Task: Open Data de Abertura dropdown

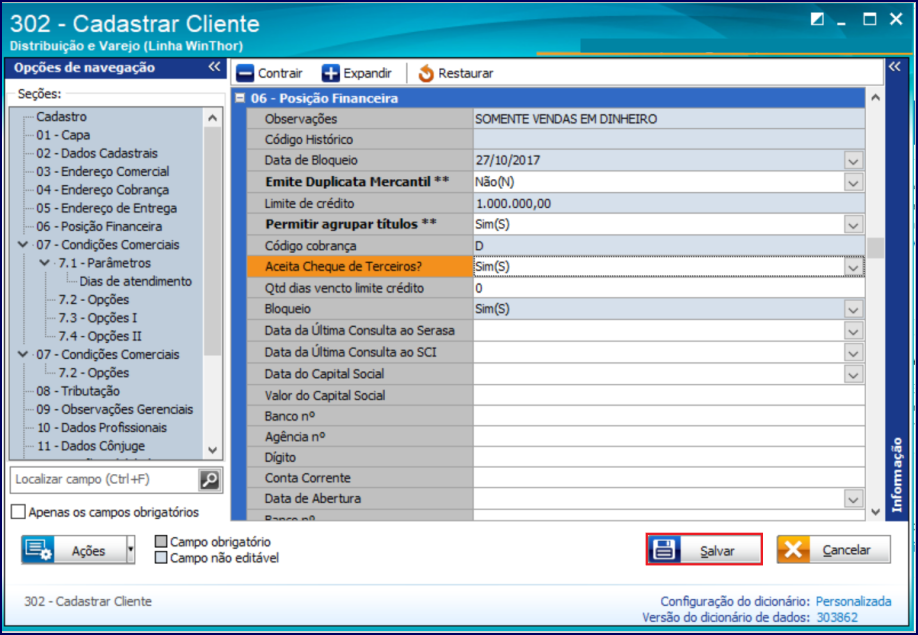Action: (853, 499)
